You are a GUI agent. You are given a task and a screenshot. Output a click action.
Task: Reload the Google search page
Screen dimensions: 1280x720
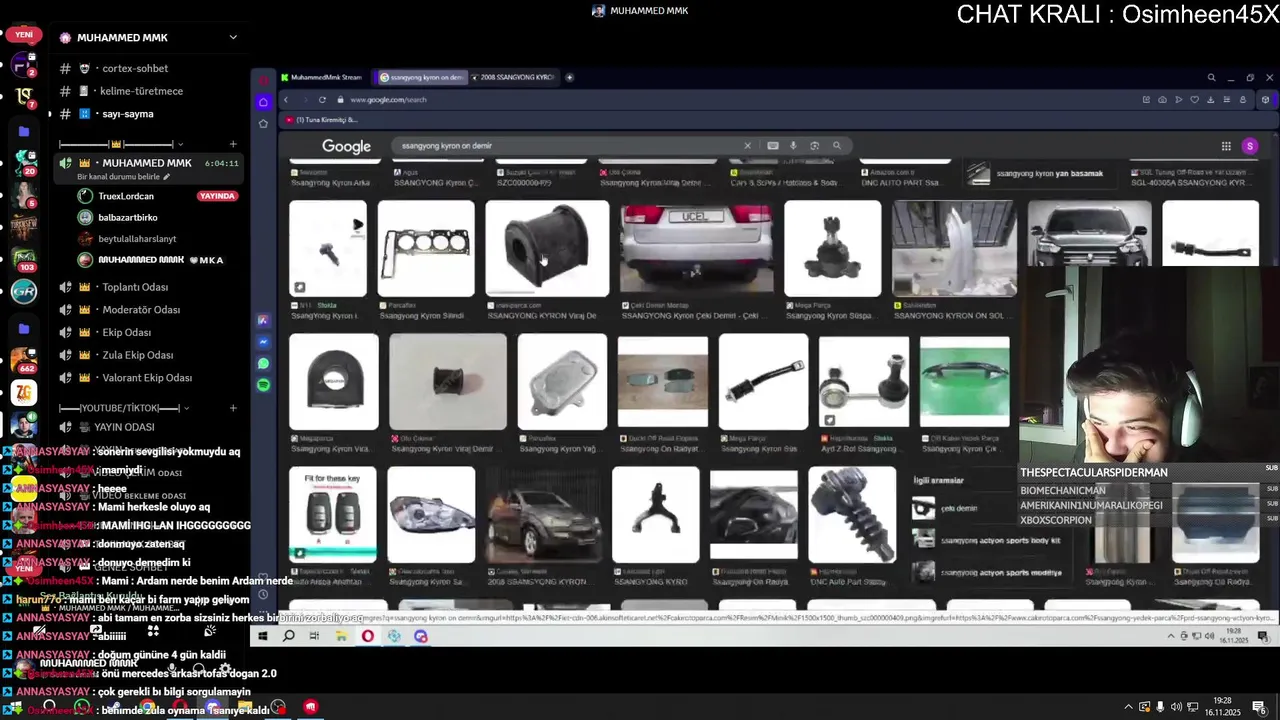pos(322,100)
